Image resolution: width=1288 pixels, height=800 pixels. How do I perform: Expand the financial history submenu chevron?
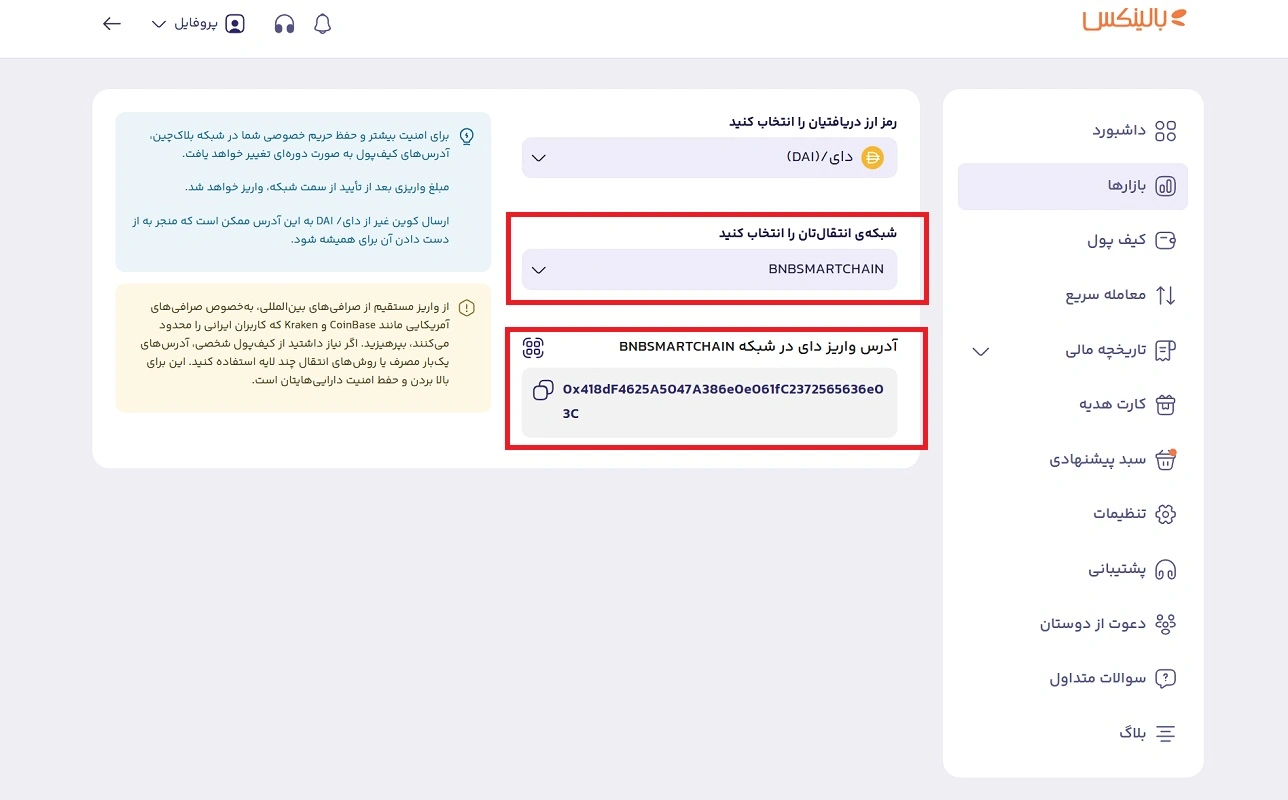click(981, 351)
